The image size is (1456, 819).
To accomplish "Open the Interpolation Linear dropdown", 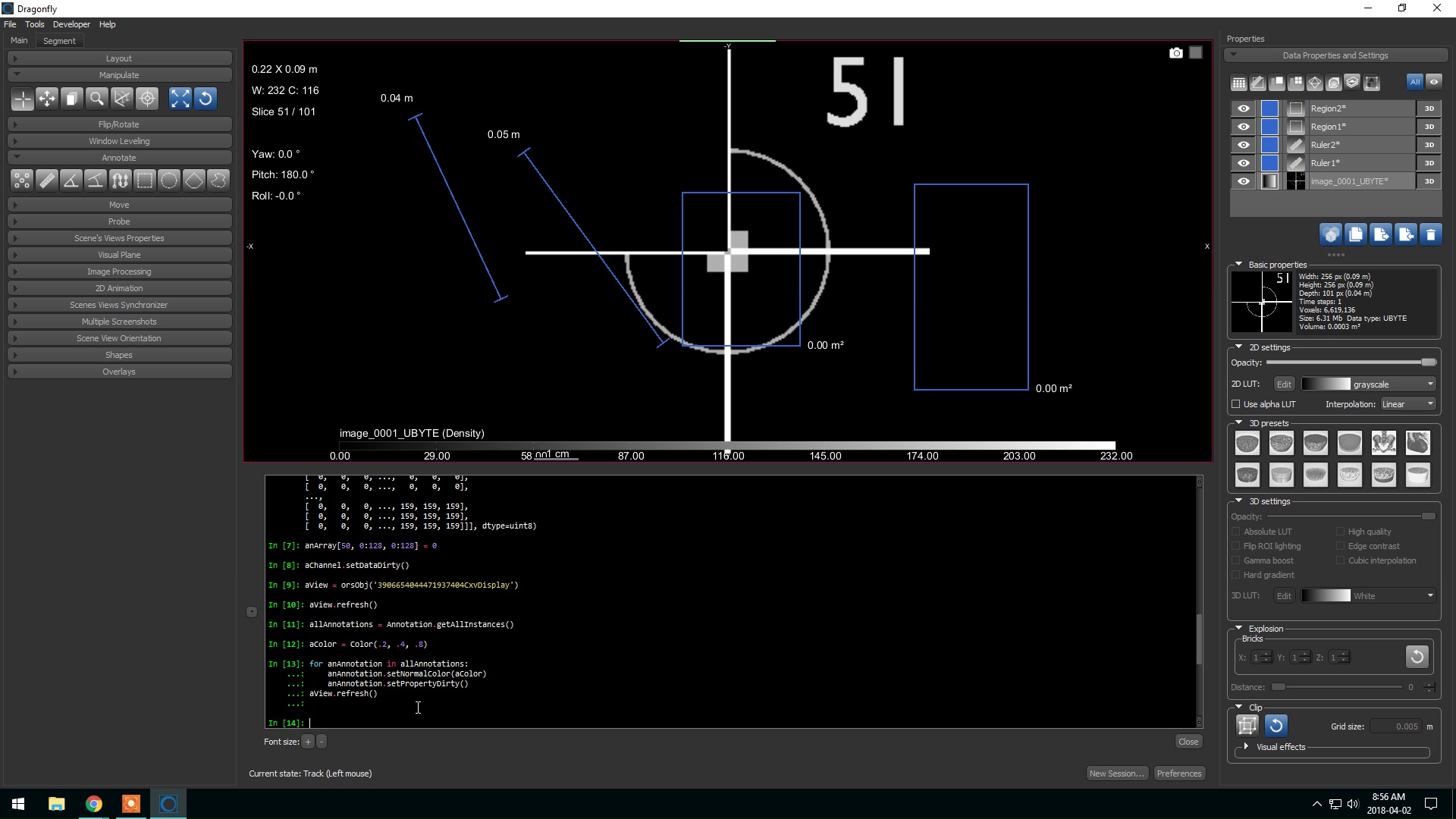I will (1407, 404).
